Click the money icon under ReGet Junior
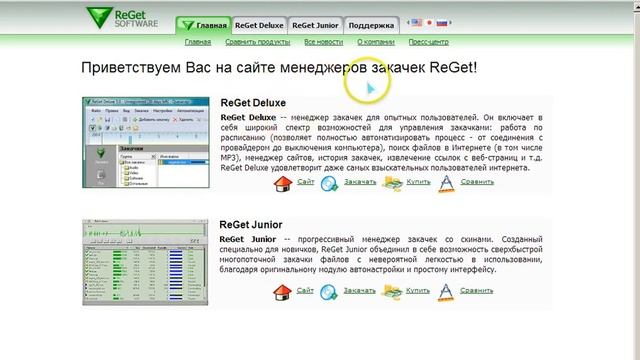This screenshot has width=640, height=360. point(391,292)
